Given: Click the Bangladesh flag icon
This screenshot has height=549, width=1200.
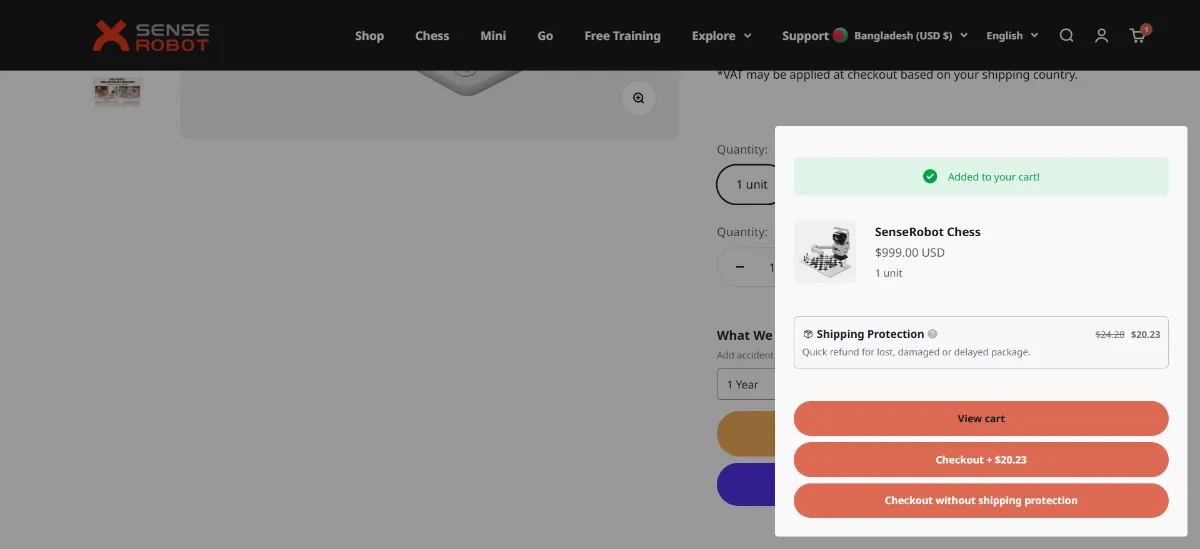Looking at the screenshot, I should (x=839, y=36).
